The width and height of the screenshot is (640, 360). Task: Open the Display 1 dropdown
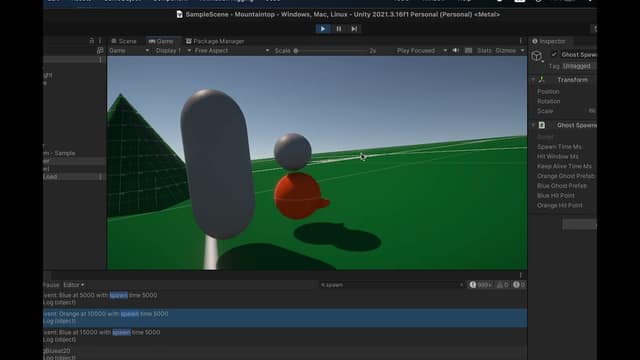pyautogui.click(x=173, y=51)
